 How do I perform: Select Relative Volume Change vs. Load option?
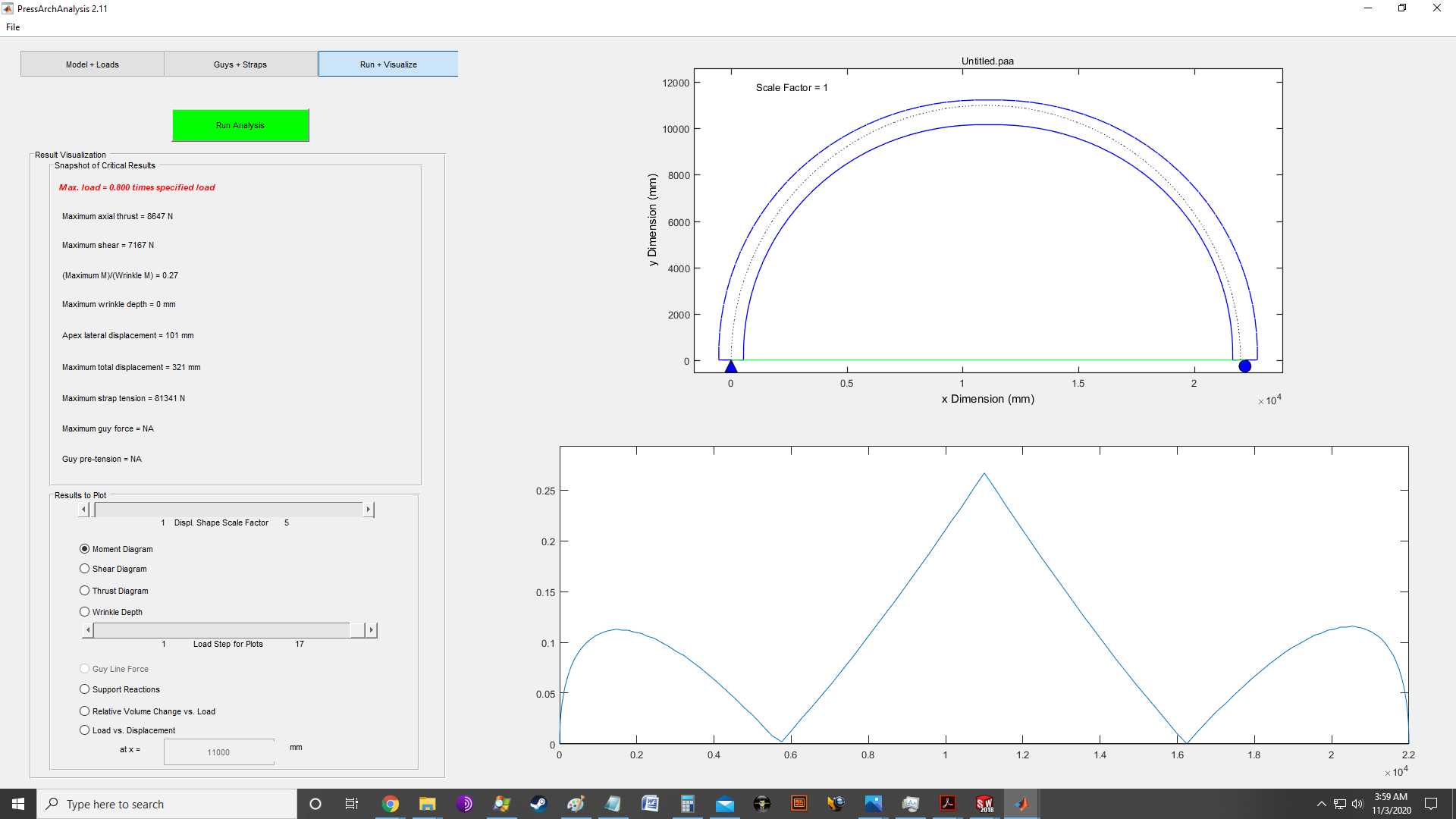click(85, 711)
